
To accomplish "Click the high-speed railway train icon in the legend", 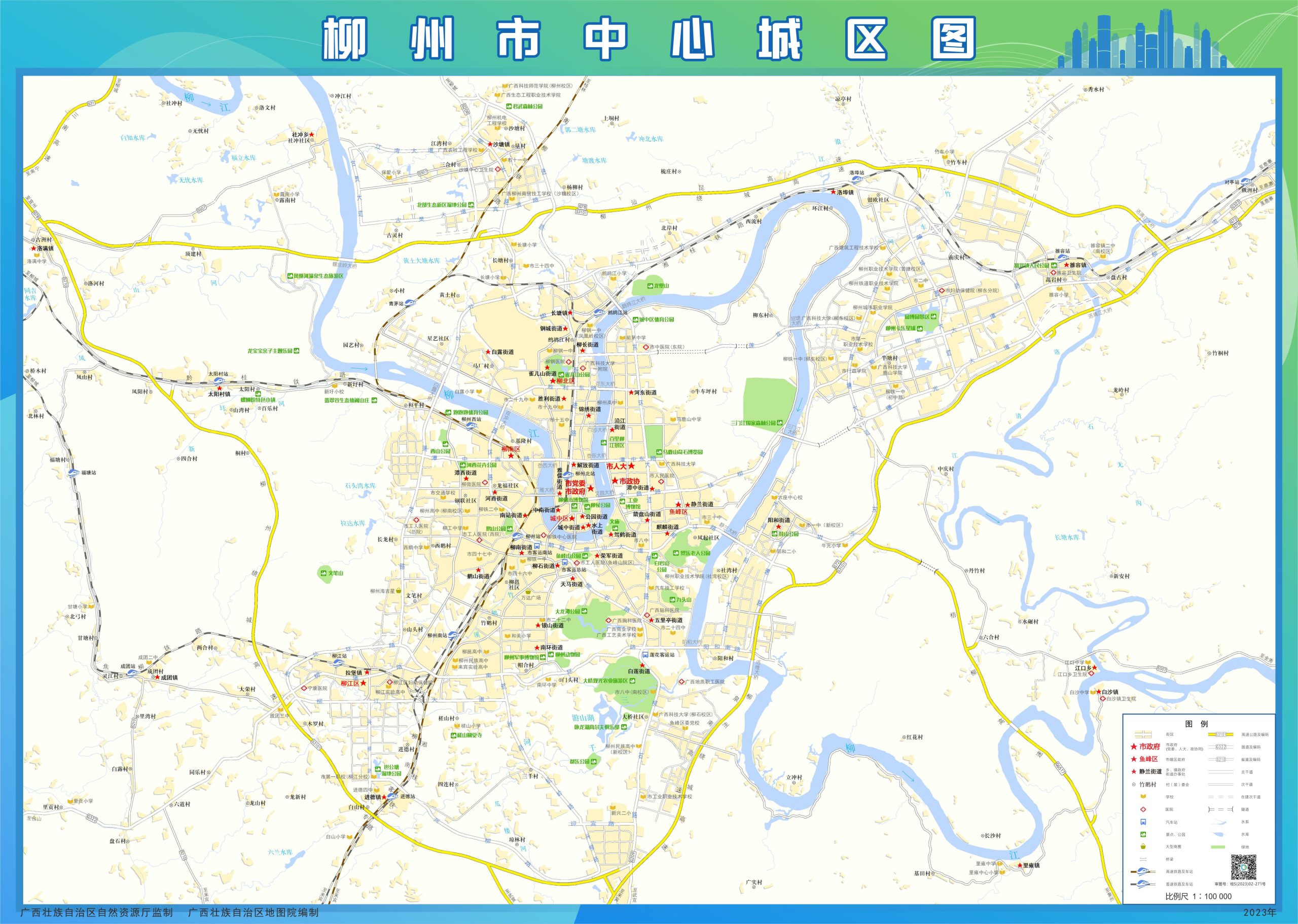I will pos(1143,872).
